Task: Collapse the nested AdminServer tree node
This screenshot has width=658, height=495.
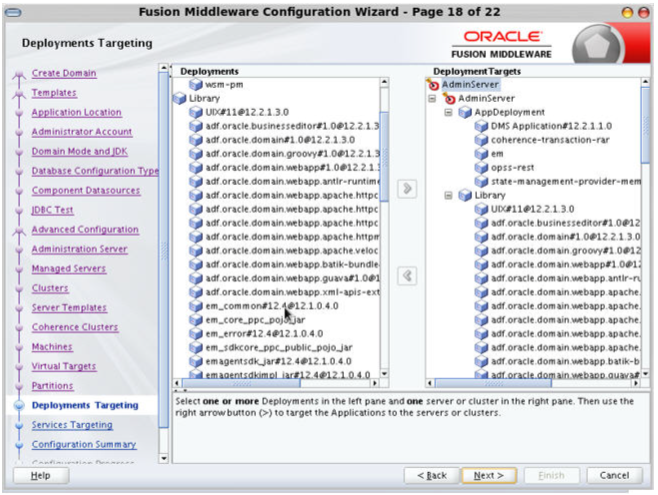Action: (432, 99)
